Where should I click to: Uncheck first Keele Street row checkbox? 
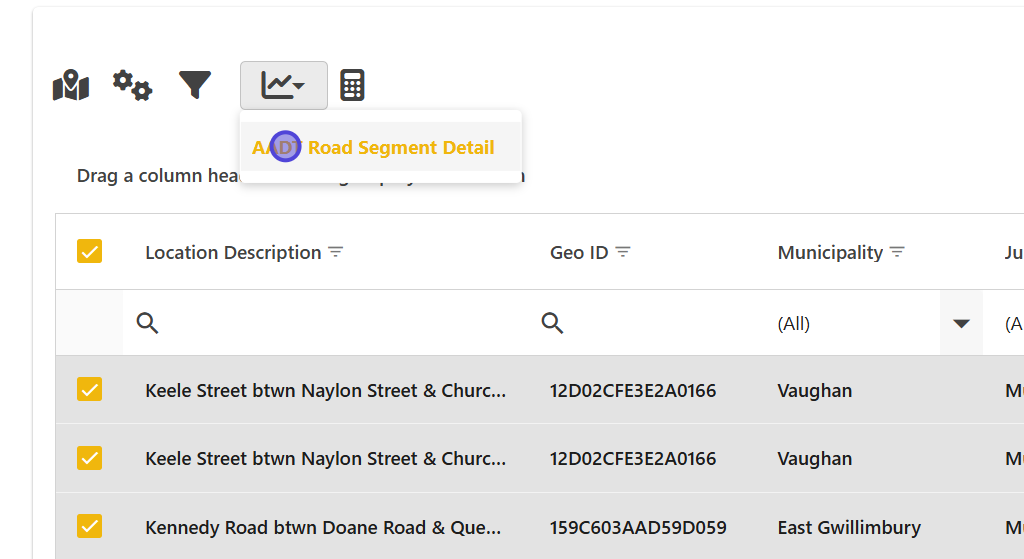click(x=90, y=389)
